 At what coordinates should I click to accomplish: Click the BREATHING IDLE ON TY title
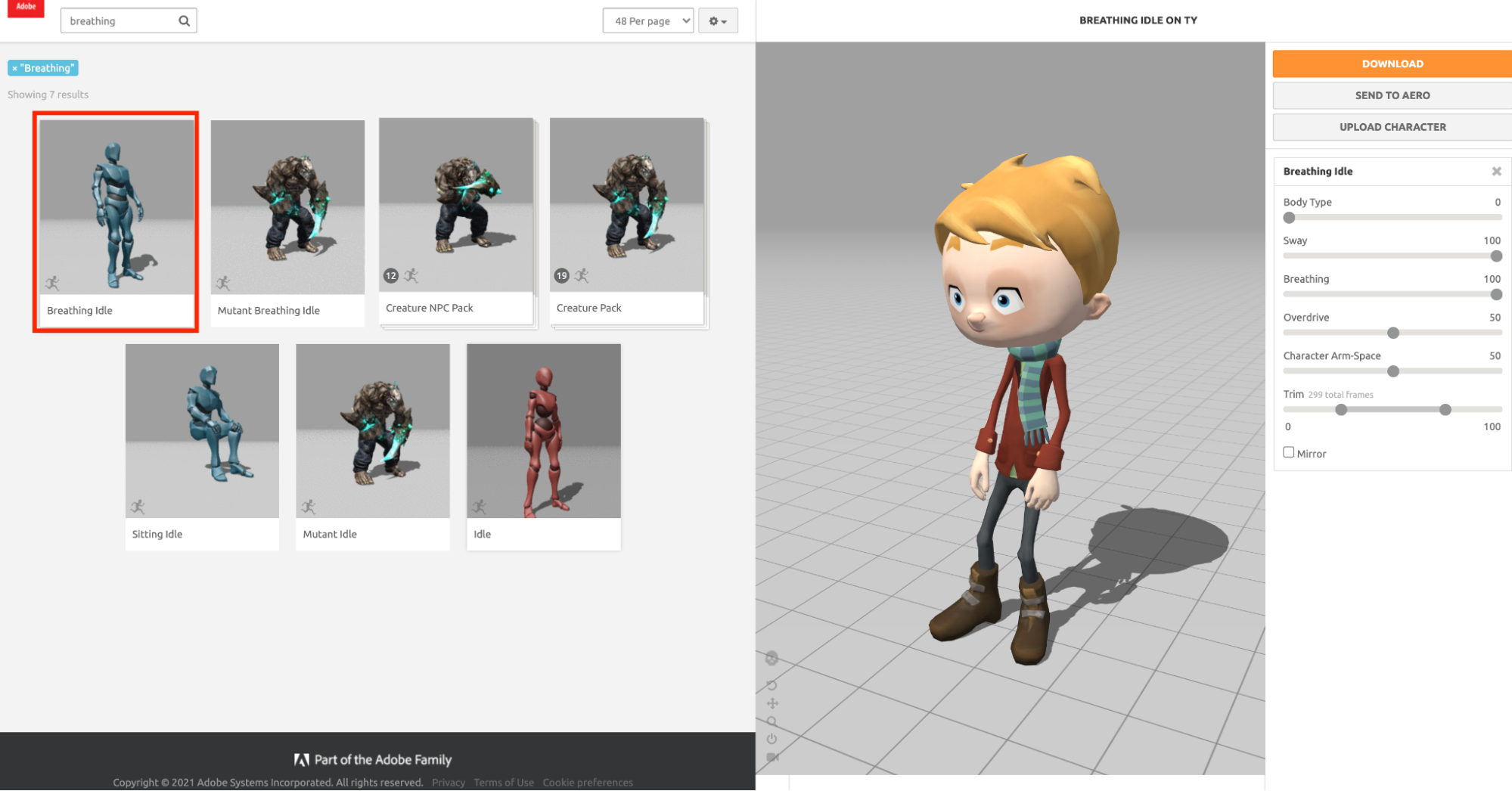tap(1138, 20)
